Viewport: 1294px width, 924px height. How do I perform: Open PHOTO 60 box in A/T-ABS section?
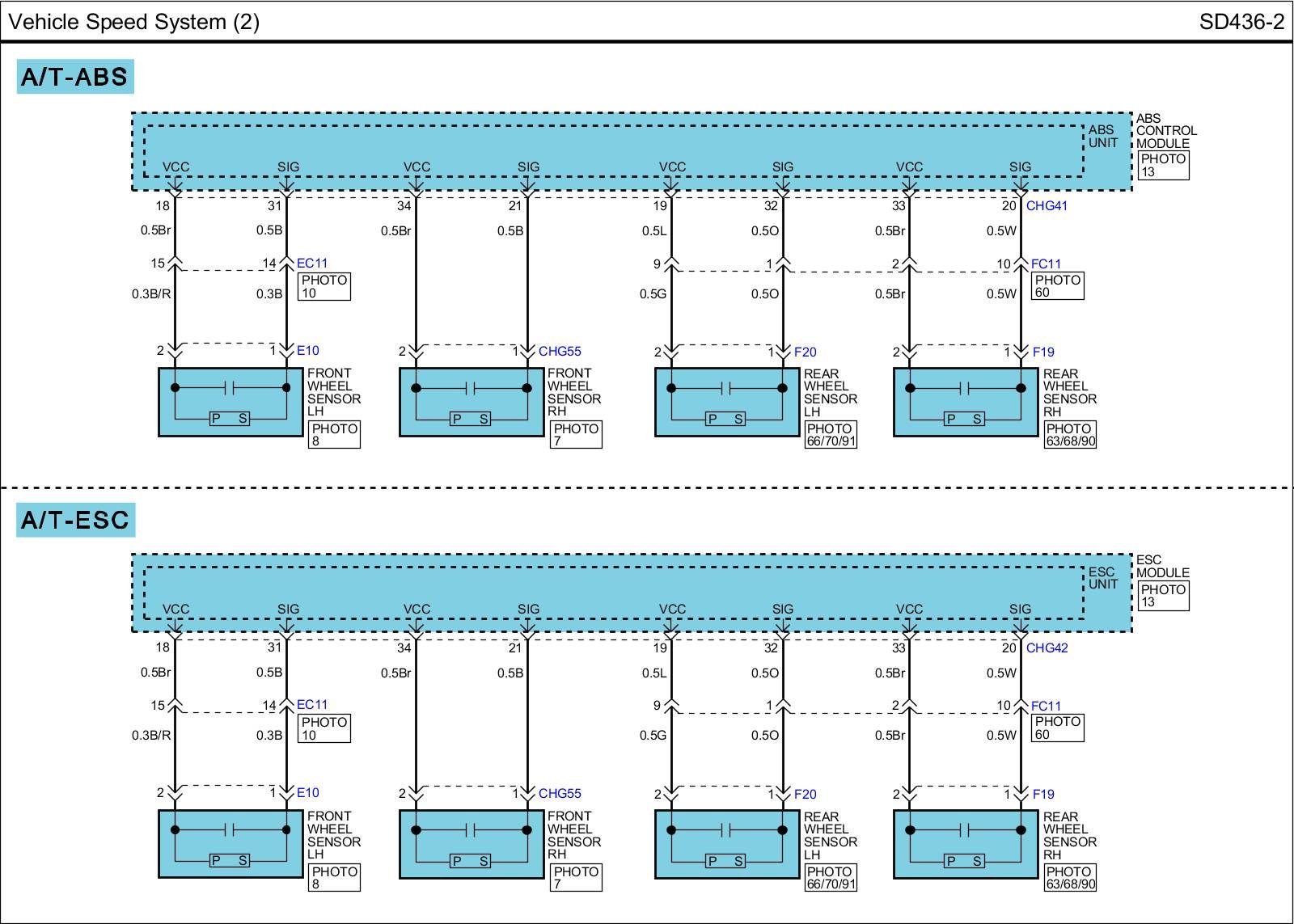tap(1057, 286)
